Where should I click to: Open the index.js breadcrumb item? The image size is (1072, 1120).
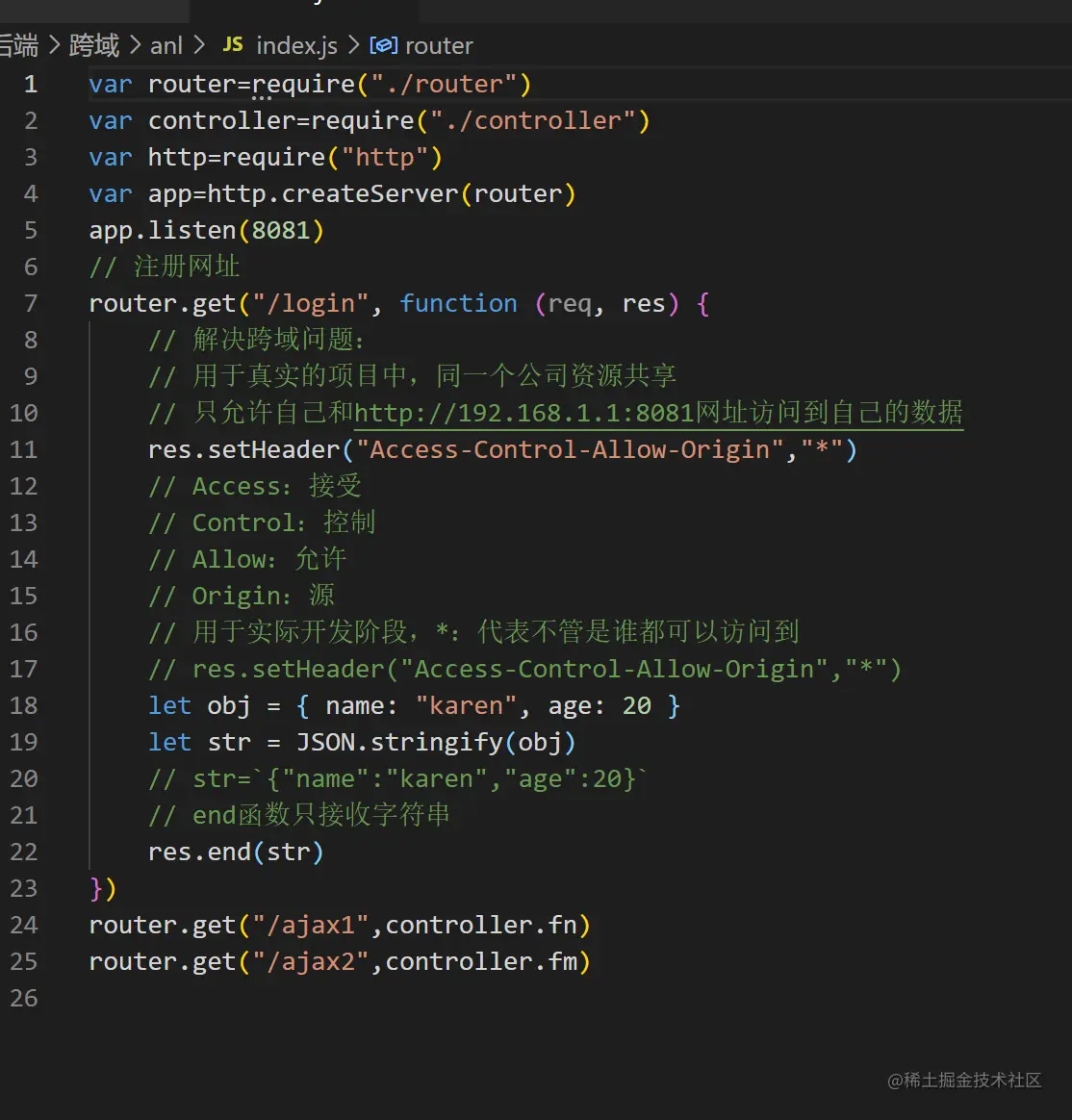(296, 46)
